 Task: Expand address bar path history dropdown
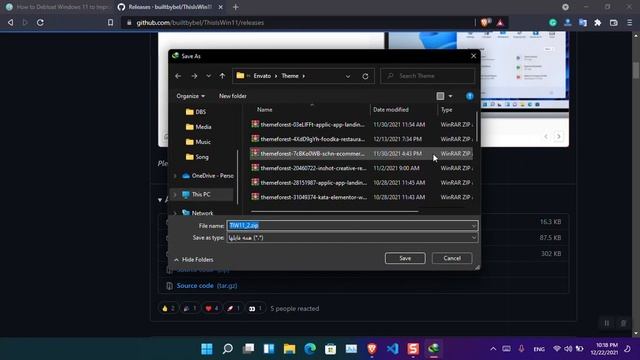348,76
